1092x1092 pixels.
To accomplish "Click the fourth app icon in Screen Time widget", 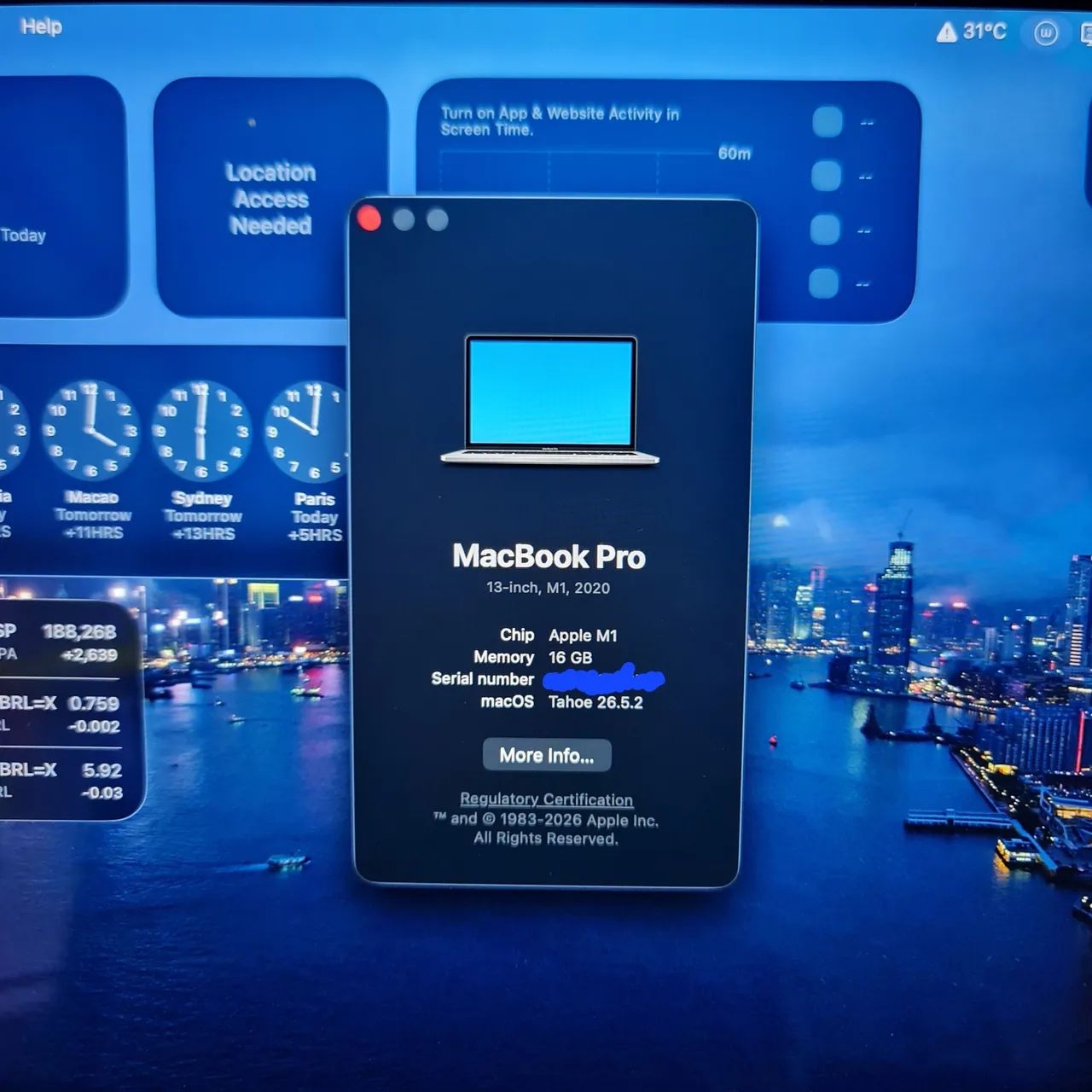I will coord(824,283).
